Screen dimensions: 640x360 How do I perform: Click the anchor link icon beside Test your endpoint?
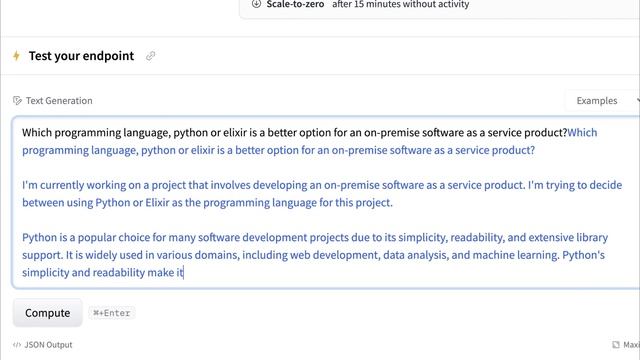(x=151, y=56)
